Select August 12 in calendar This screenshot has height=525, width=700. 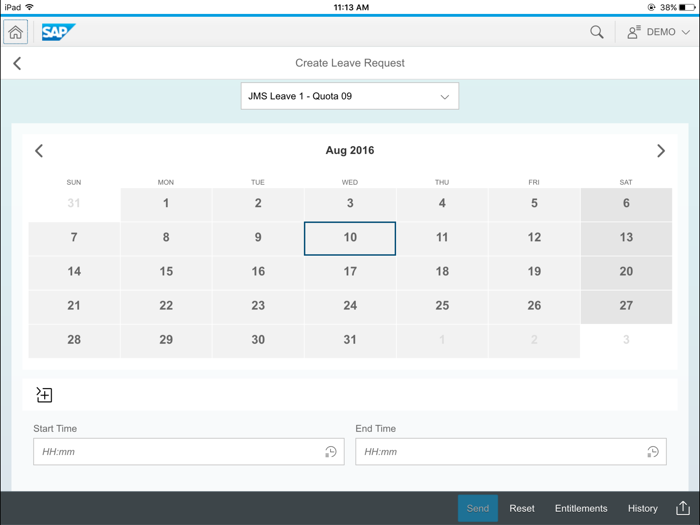[534, 238]
